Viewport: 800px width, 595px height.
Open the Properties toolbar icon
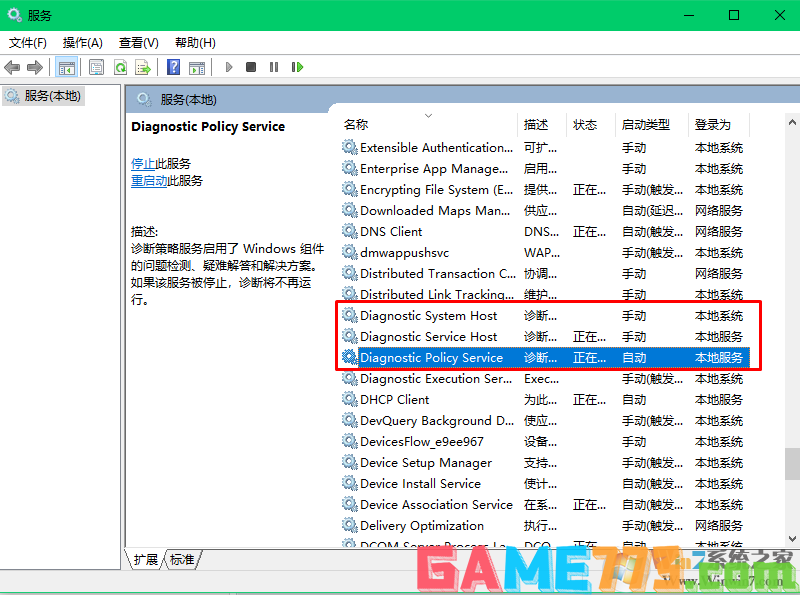(x=96, y=67)
